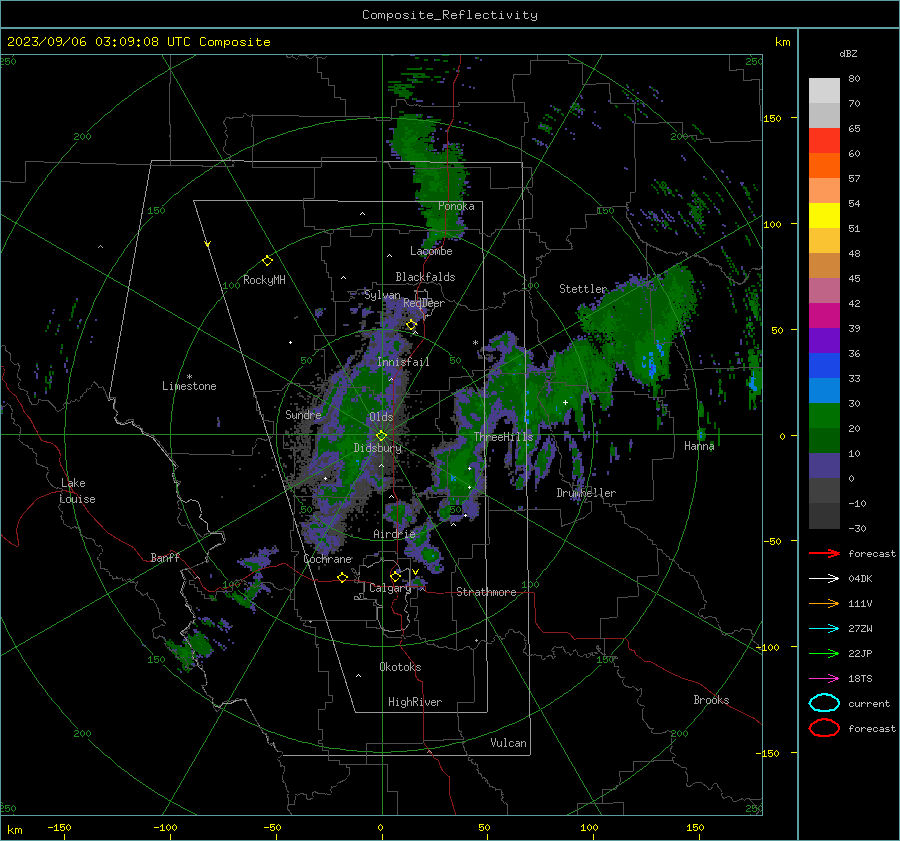Select the bright orange 60 dBZ swatch
Screen dimensions: 900x841
click(824, 165)
